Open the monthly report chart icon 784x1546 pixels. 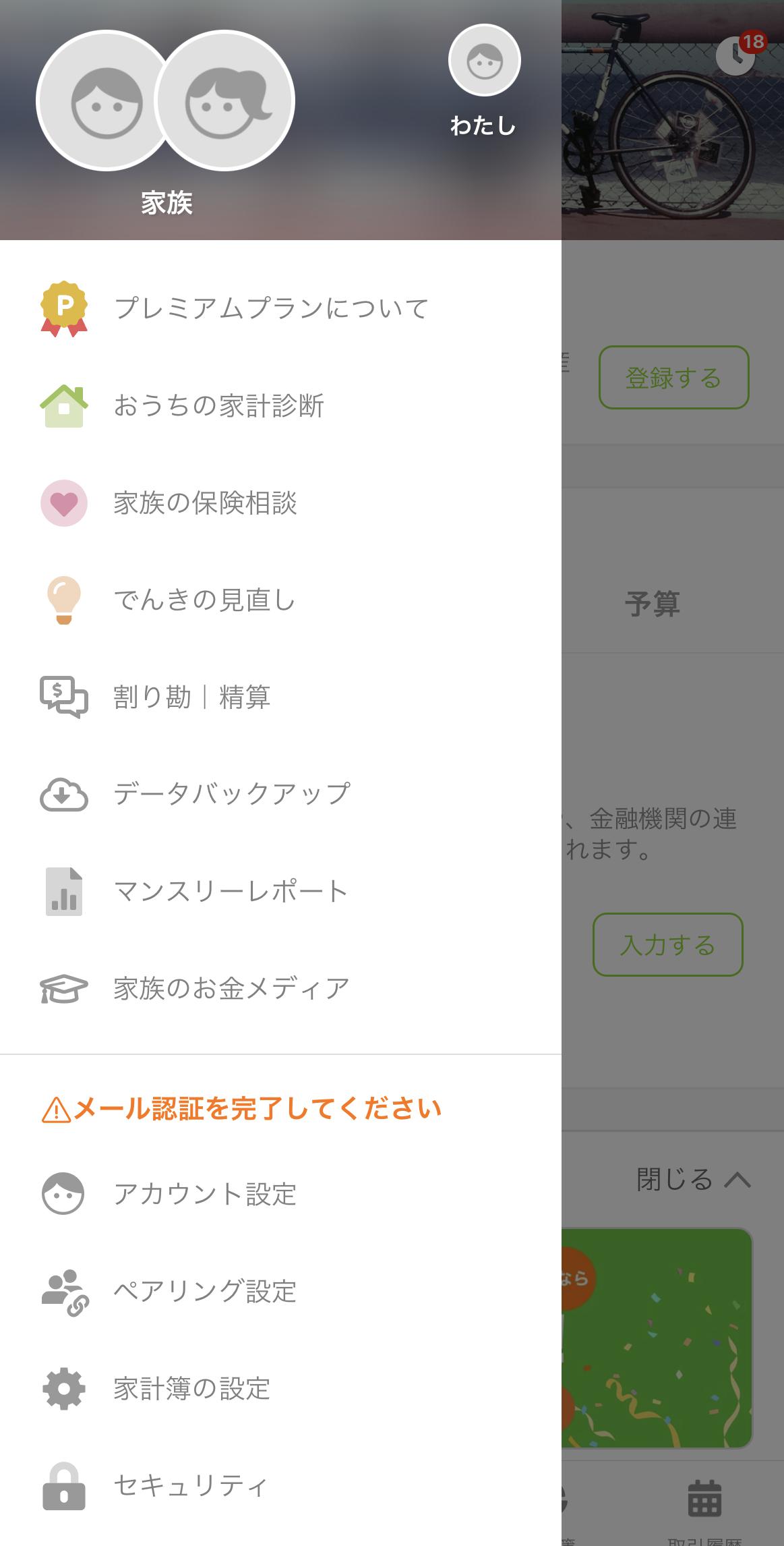pos(64,891)
